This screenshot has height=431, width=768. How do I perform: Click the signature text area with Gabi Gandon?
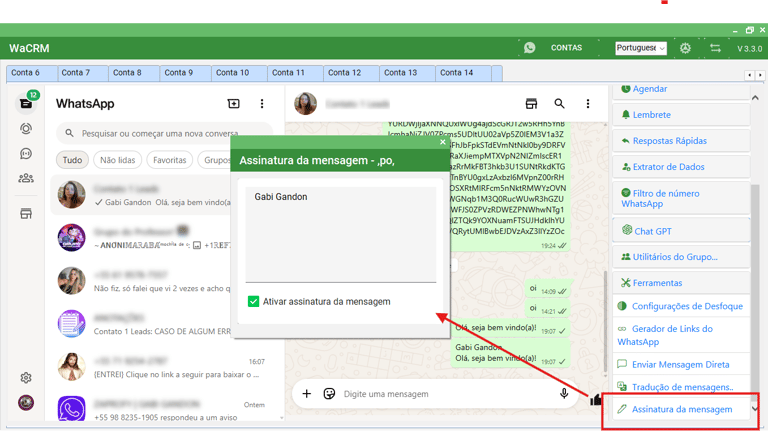click(x=340, y=234)
